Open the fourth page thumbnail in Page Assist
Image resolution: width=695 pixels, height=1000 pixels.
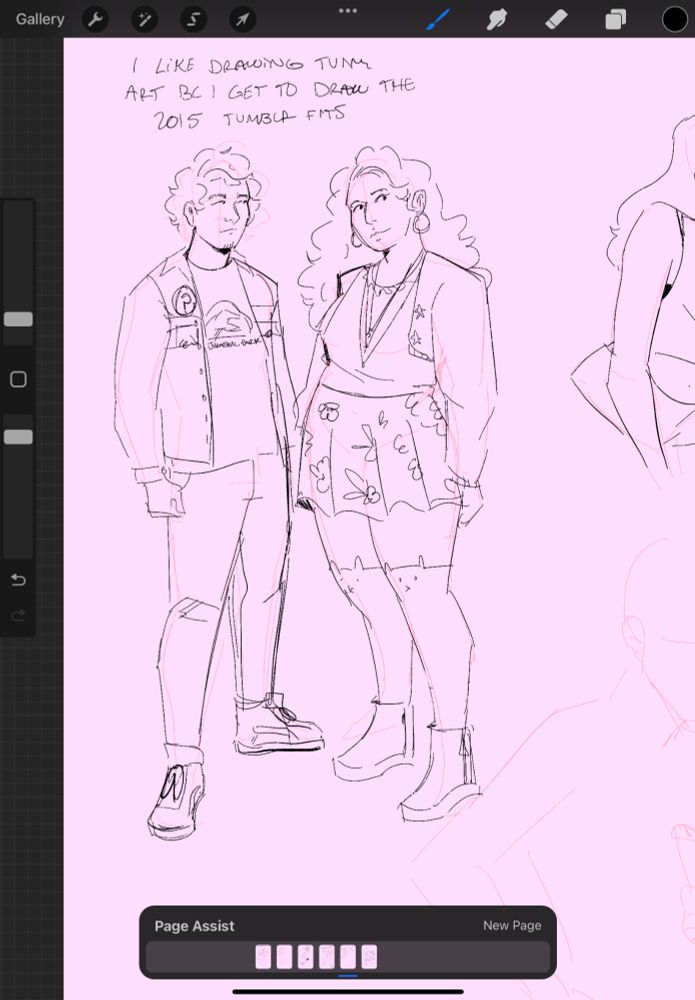(326, 957)
